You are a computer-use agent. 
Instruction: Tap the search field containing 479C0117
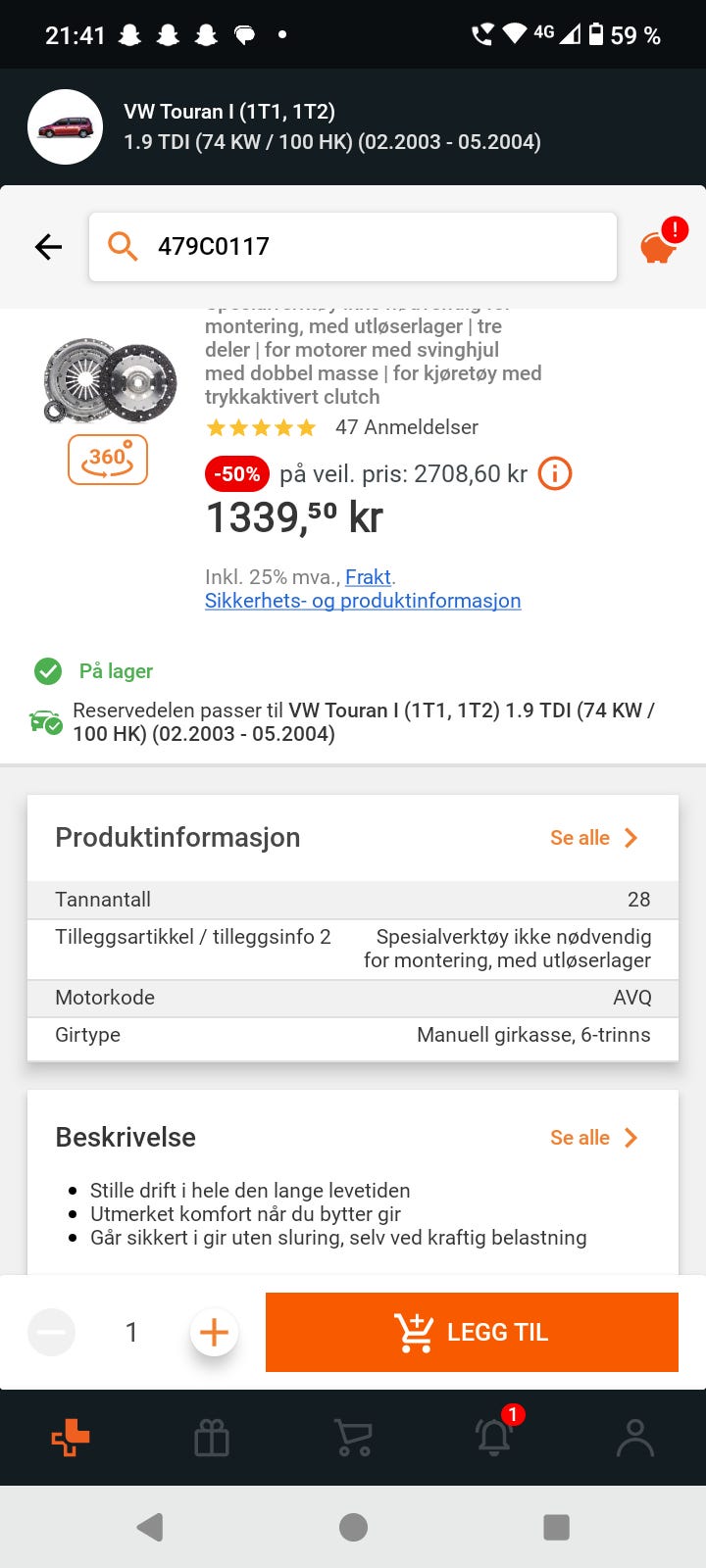tap(353, 247)
